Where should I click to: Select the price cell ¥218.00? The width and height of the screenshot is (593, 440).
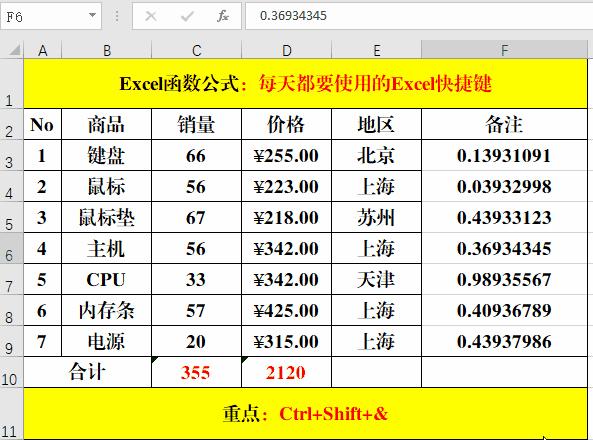(286, 217)
